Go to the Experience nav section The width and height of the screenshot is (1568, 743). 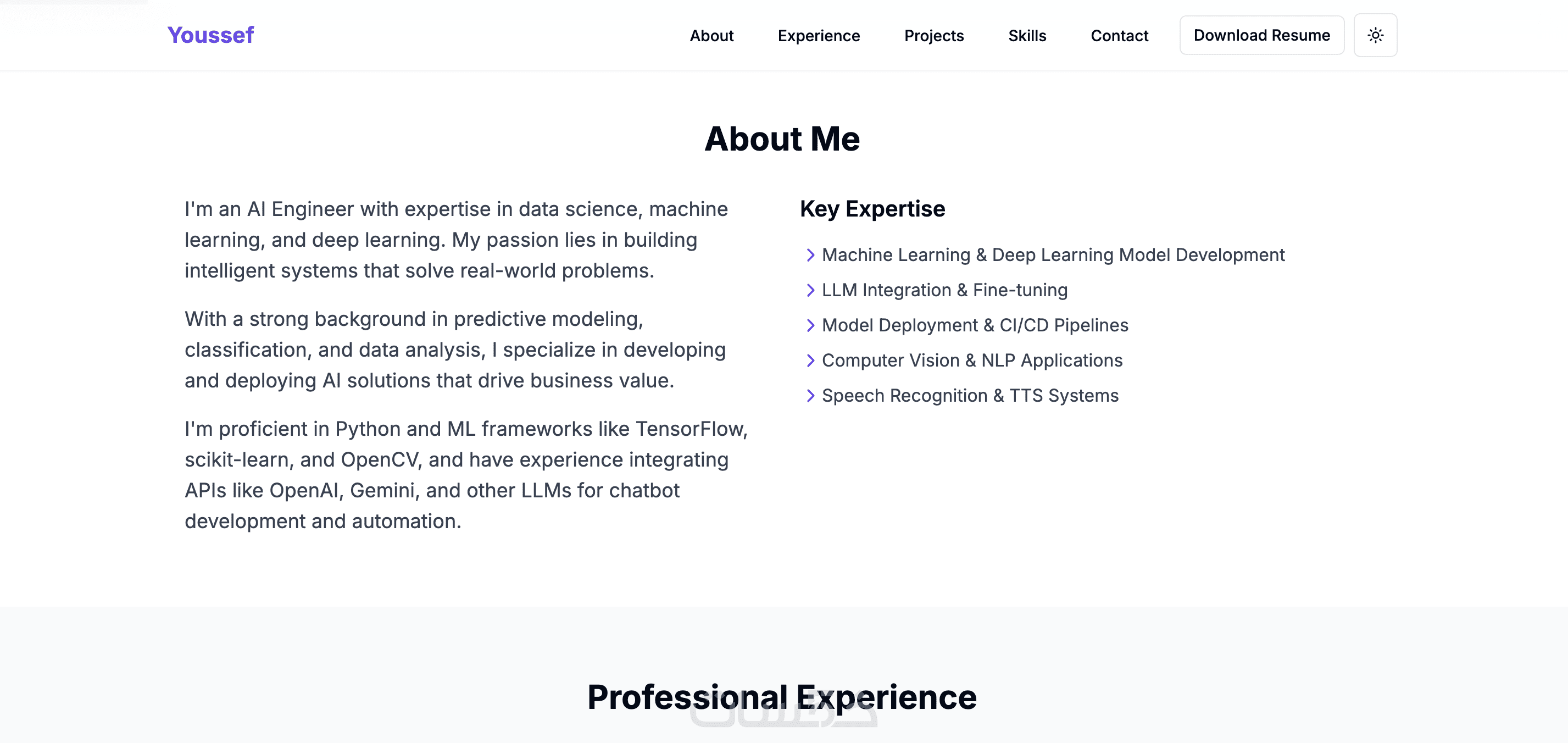818,36
